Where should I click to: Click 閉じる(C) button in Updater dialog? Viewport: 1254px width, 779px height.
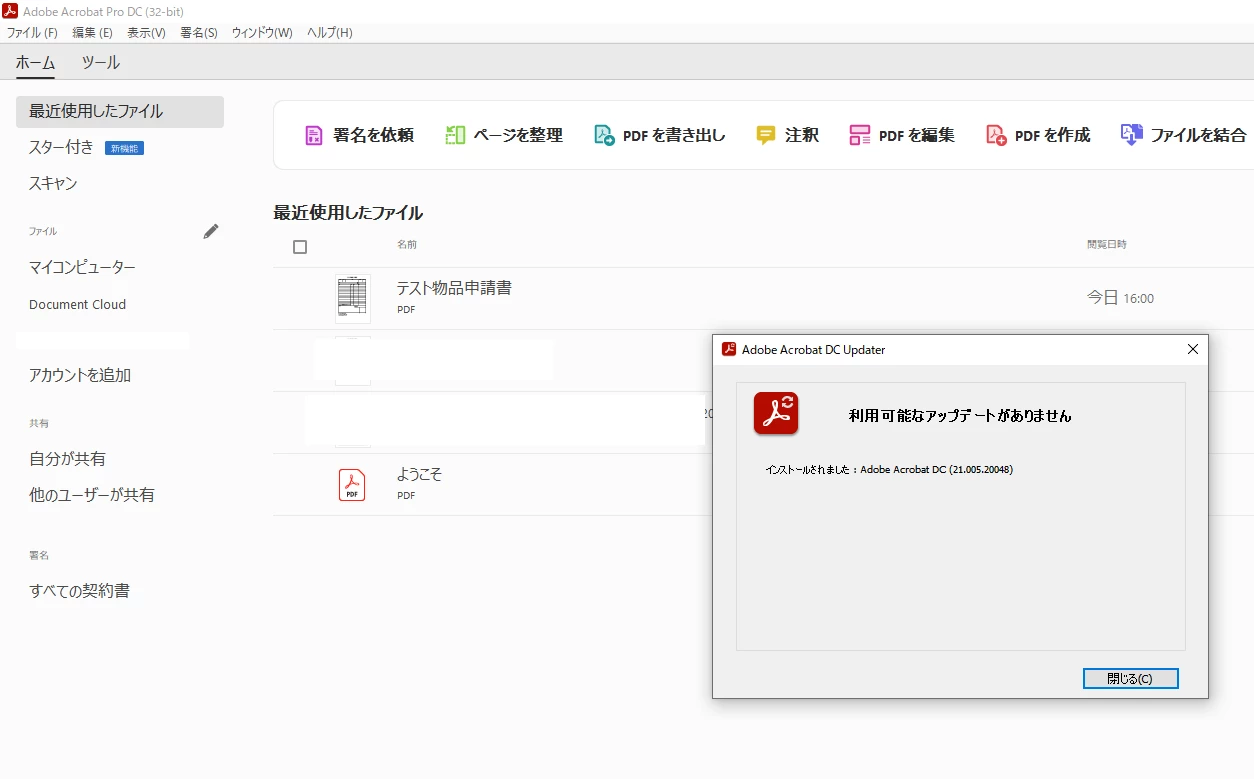click(1130, 678)
